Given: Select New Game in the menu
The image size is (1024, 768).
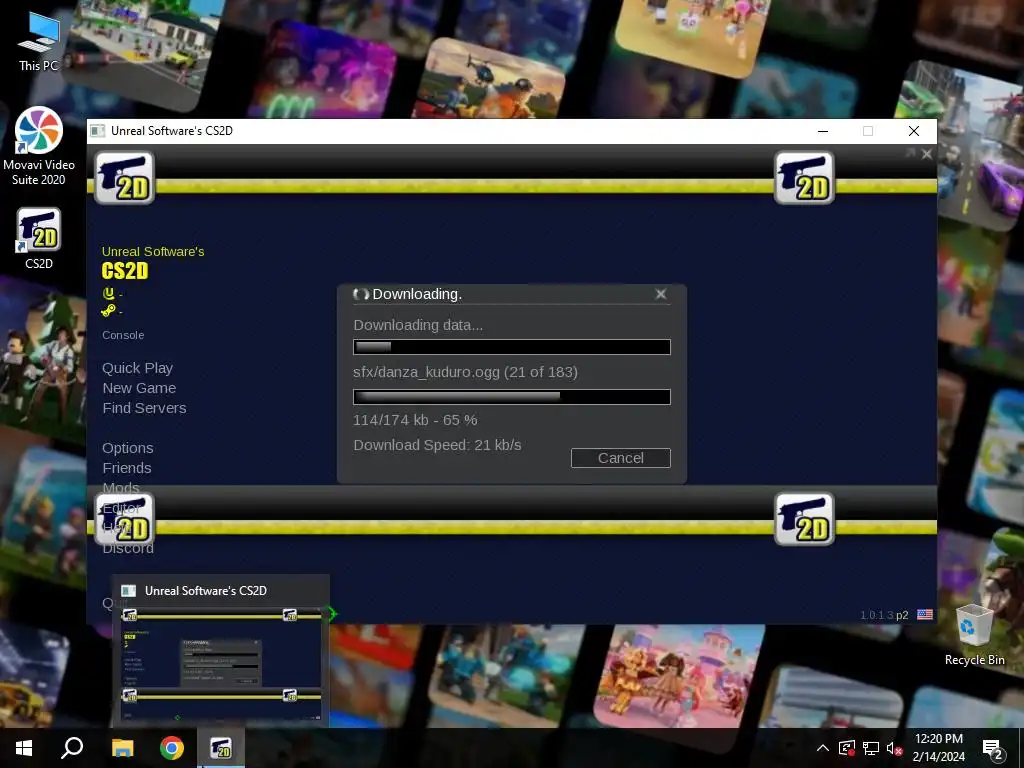Looking at the screenshot, I should [x=139, y=388].
